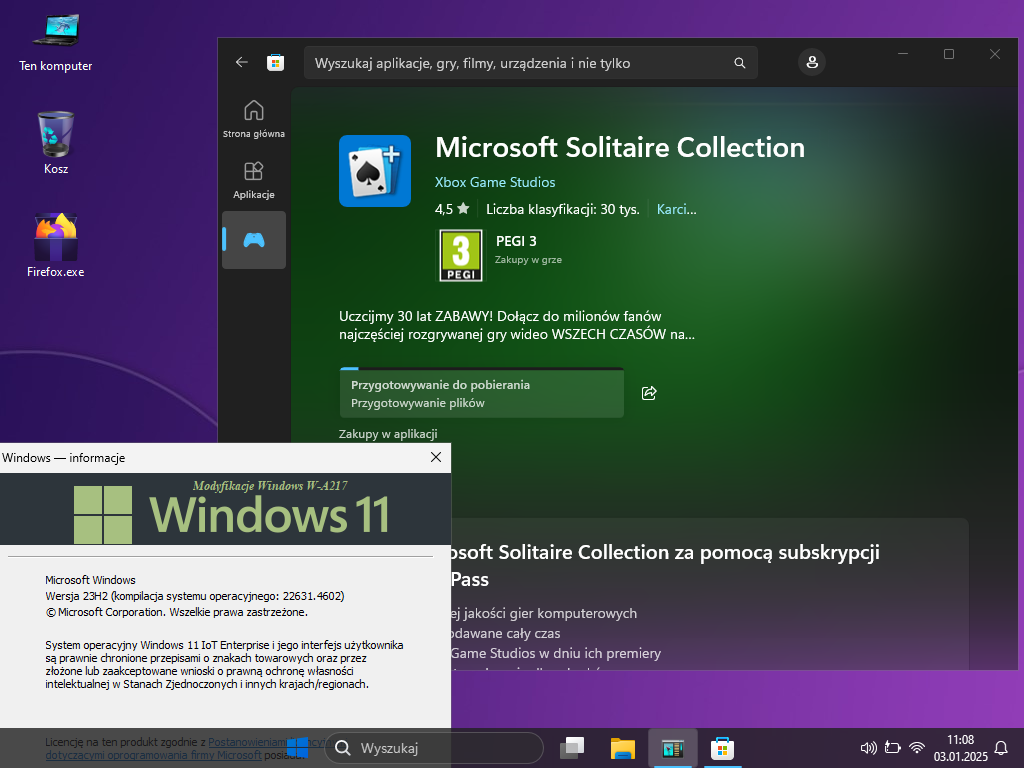Open the Xbox Game Studios publisher link
1024x768 pixels.
tap(495, 182)
